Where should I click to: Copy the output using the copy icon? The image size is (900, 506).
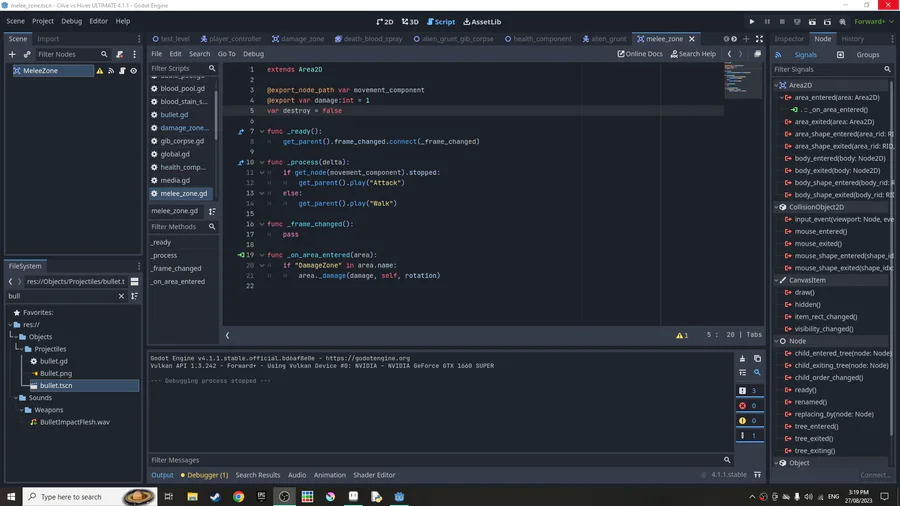click(757, 358)
